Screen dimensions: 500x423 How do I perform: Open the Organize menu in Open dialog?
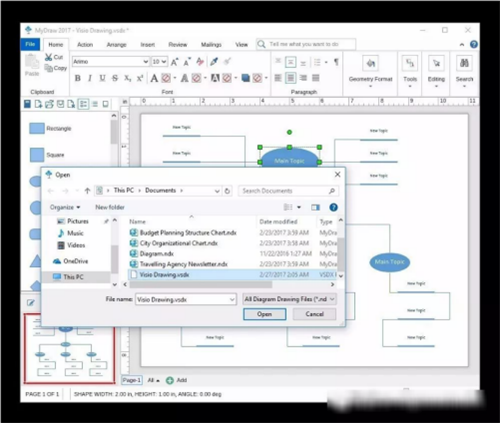click(x=65, y=207)
